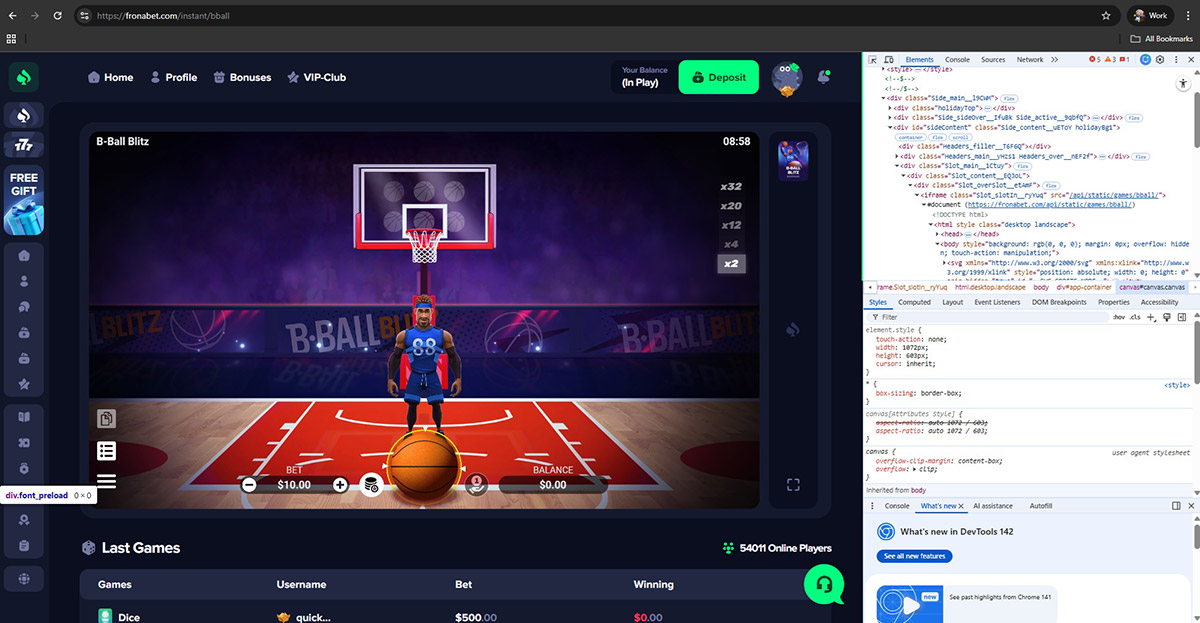The height and width of the screenshot is (623, 1200).
Task: Show more DevTools tabs via chevron
Action: 1054,60
